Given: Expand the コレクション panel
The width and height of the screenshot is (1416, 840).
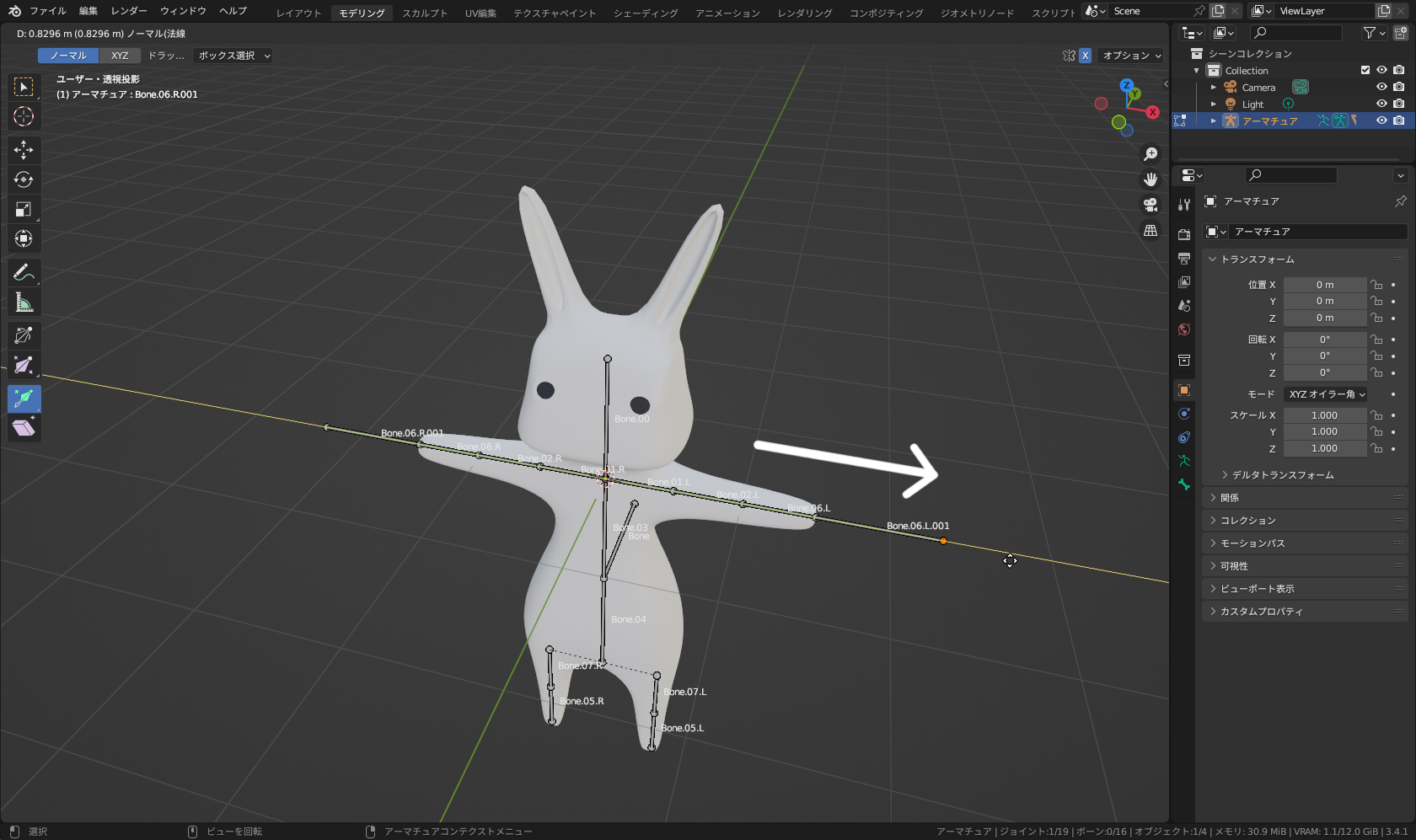Looking at the screenshot, I should point(1305,521).
